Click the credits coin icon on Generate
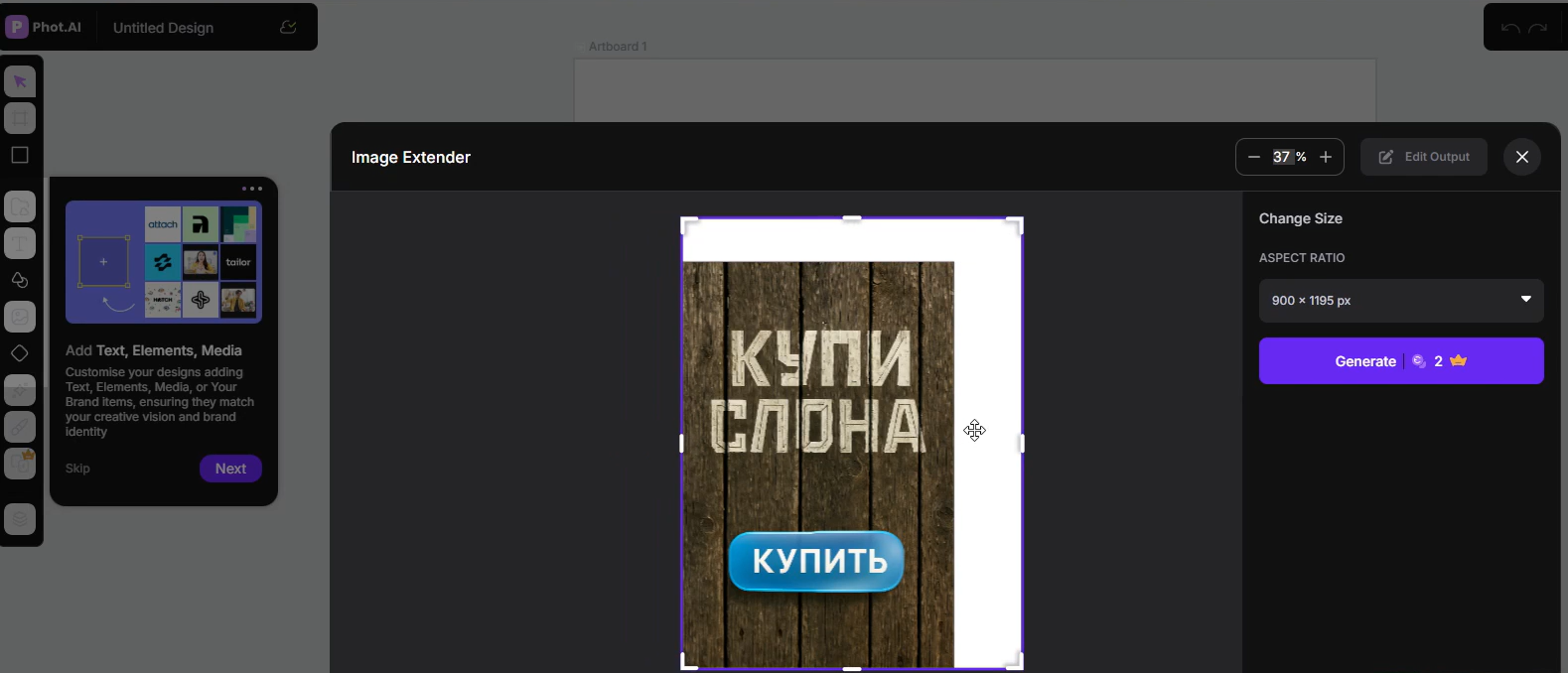The image size is (1568, 673). point(1419,361)
